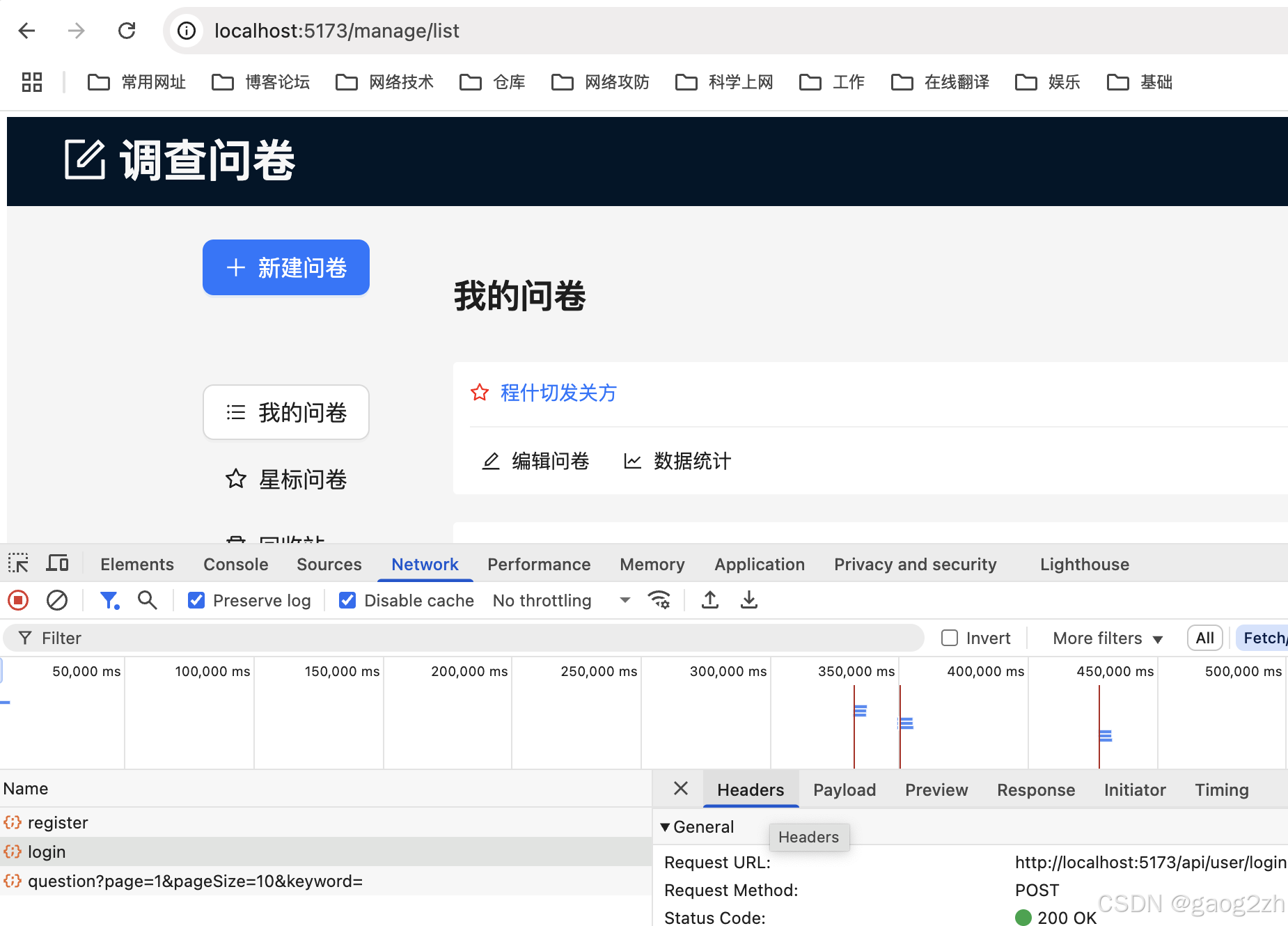Toggle the star on 程什切发关方 questionnaire

pos(480,393)
